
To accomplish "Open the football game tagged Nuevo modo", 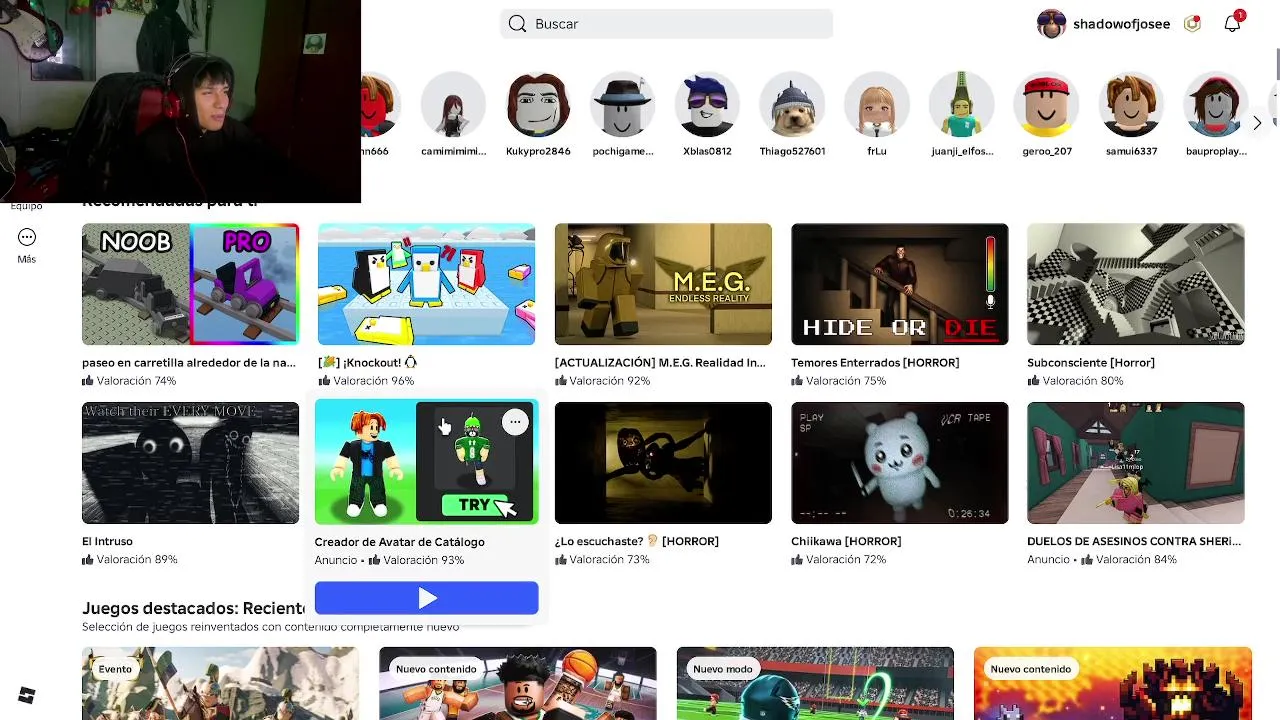I will pos(815,683).
